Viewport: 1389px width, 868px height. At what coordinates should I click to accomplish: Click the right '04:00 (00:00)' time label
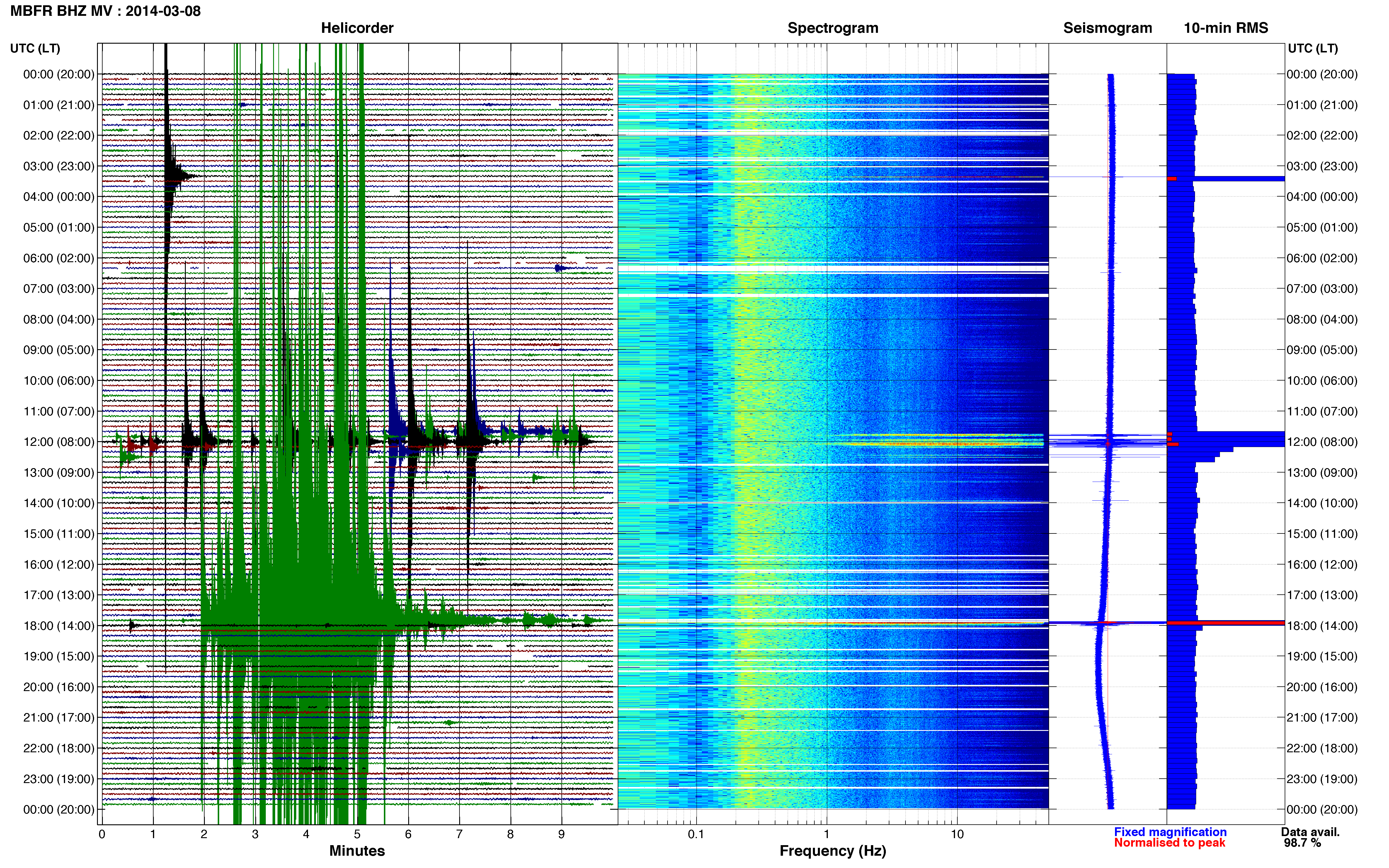click(1322, 196)
